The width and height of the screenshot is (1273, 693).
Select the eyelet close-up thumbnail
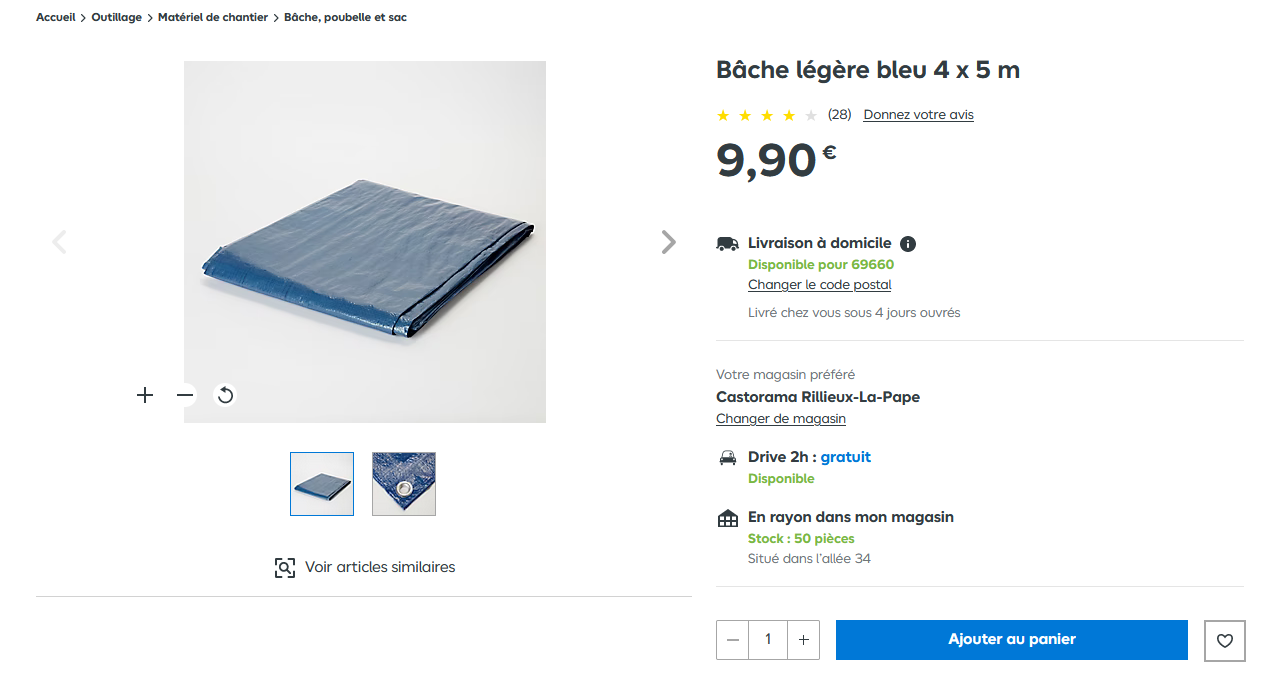404,484
